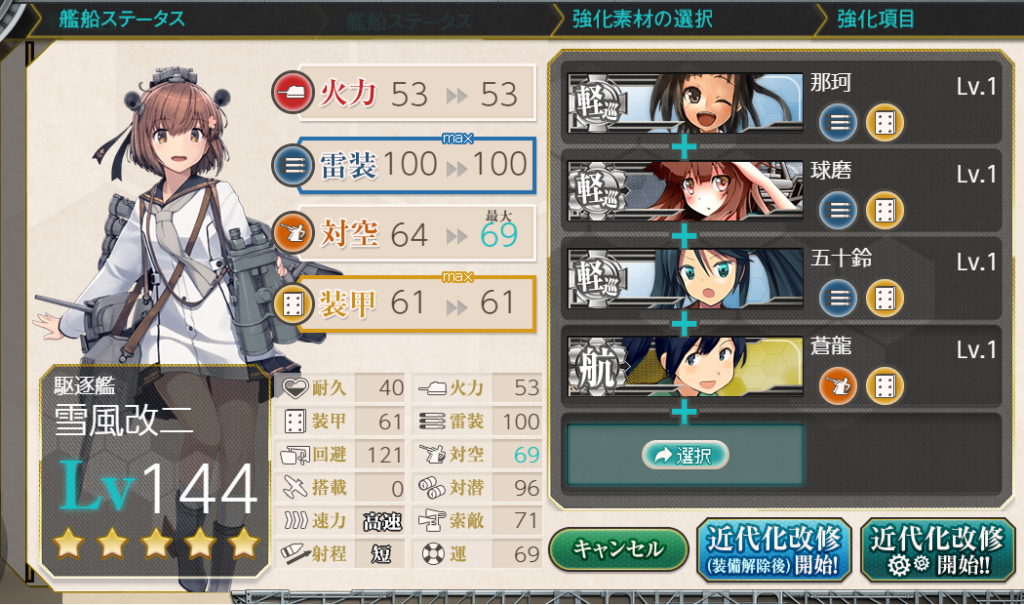Open the 強化項目 header tab
The height and width of the screenshot is (605, 1024).
click(x=876, y=19)
